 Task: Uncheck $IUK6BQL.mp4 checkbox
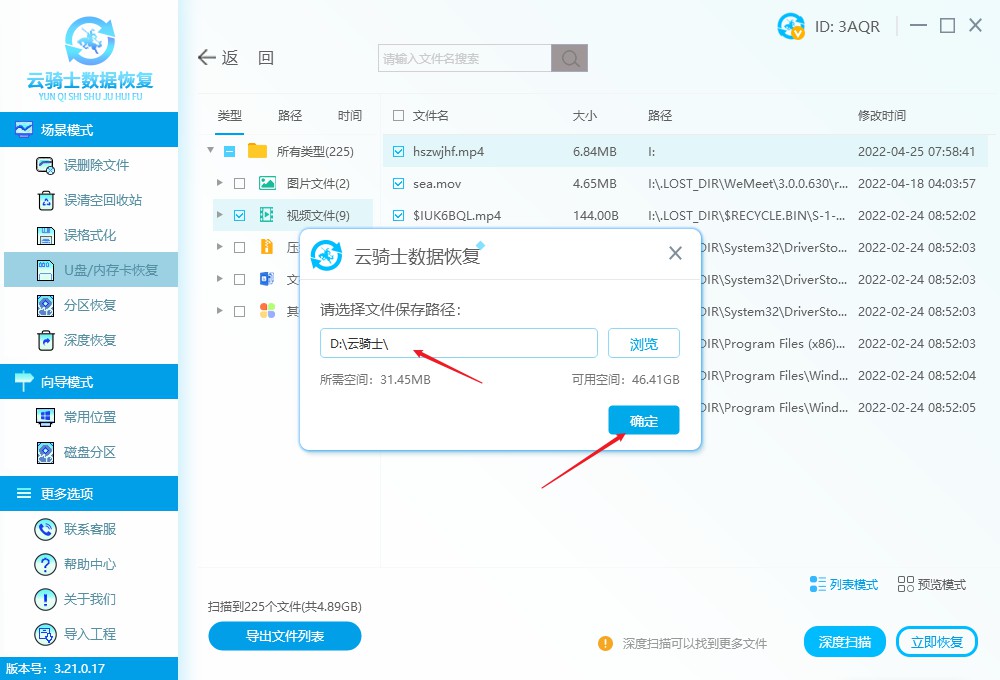click(399, 216)
